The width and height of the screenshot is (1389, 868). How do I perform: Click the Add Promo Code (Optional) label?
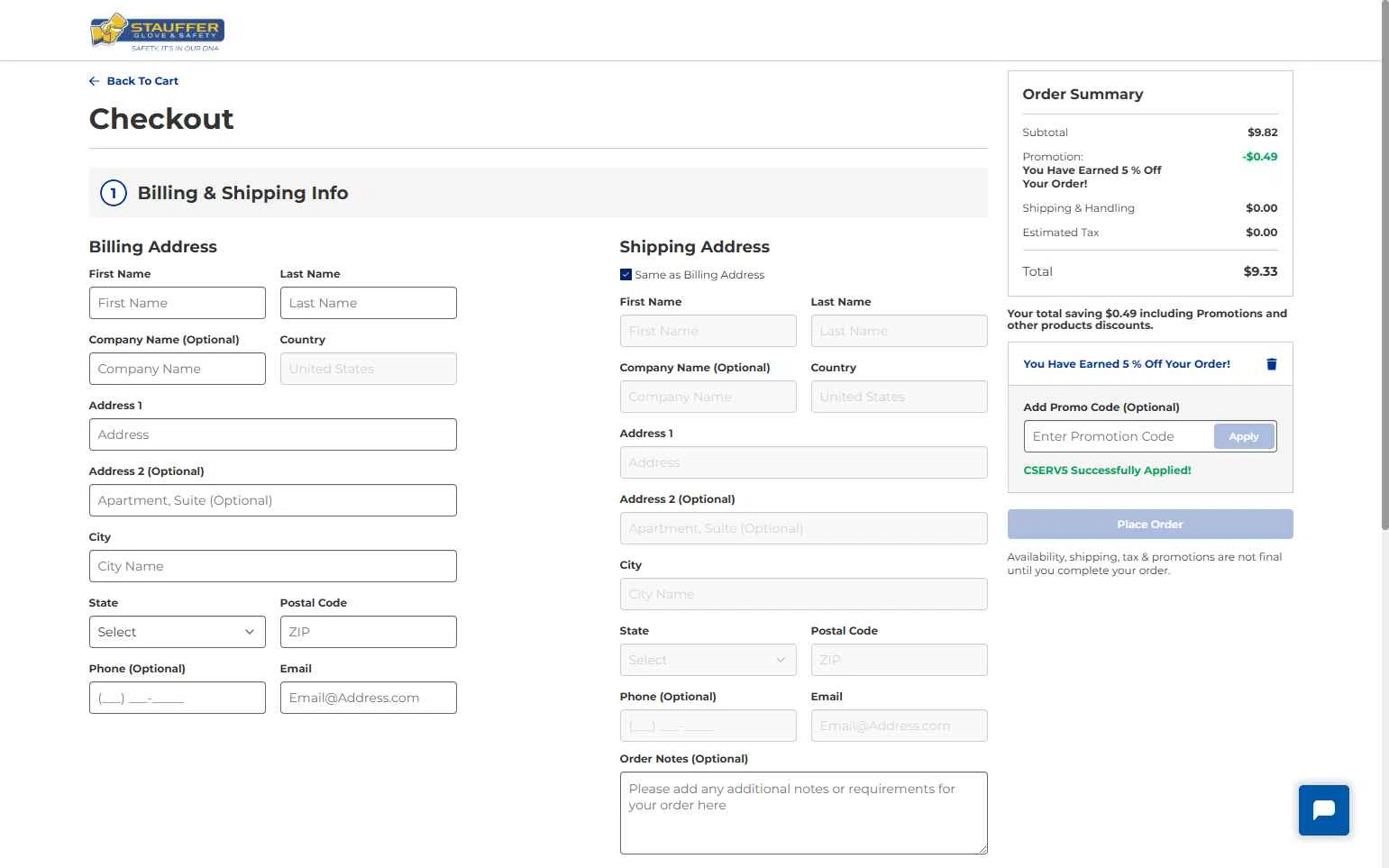[x=1101, y=407]
